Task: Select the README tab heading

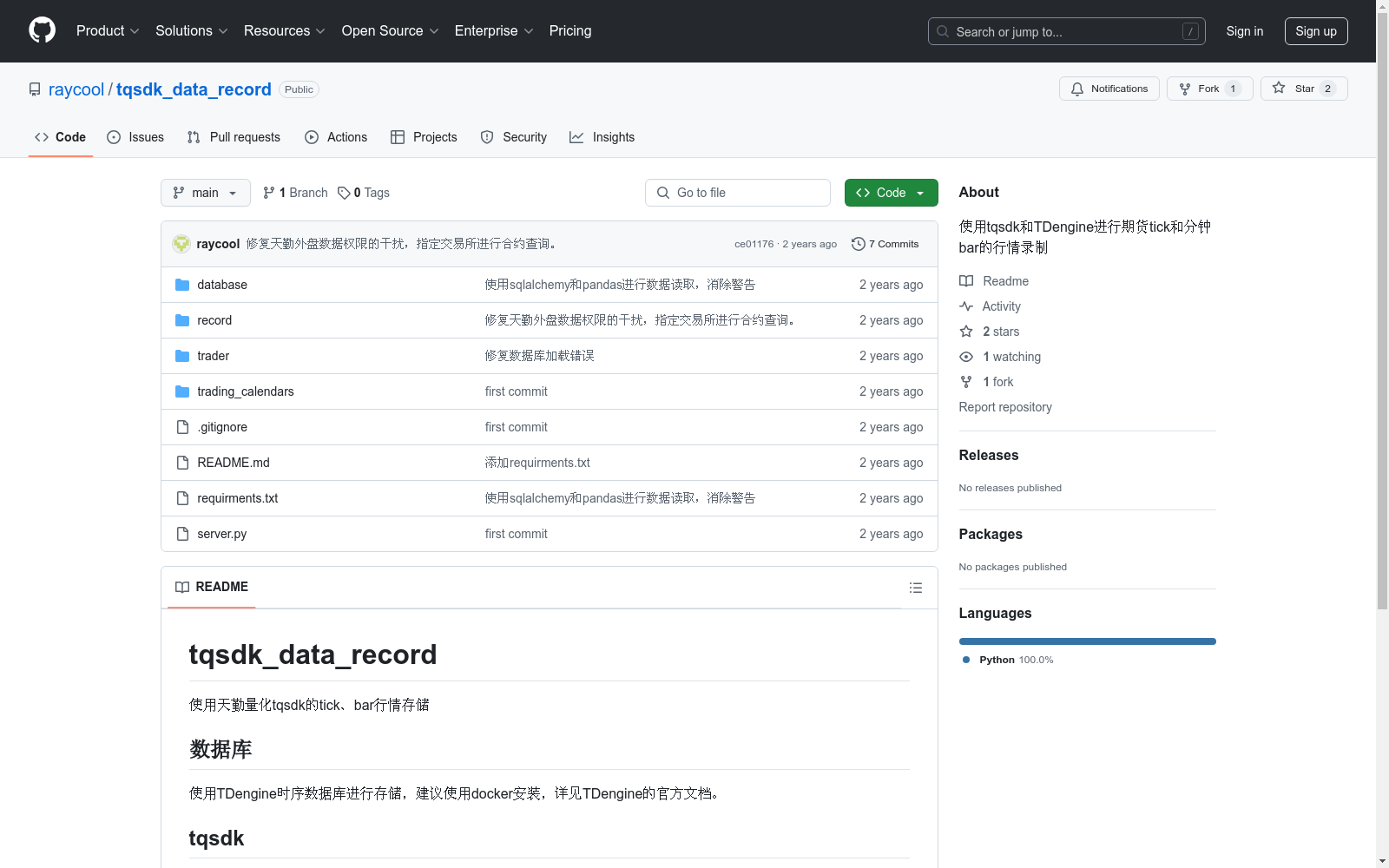Action: [212, 587]
